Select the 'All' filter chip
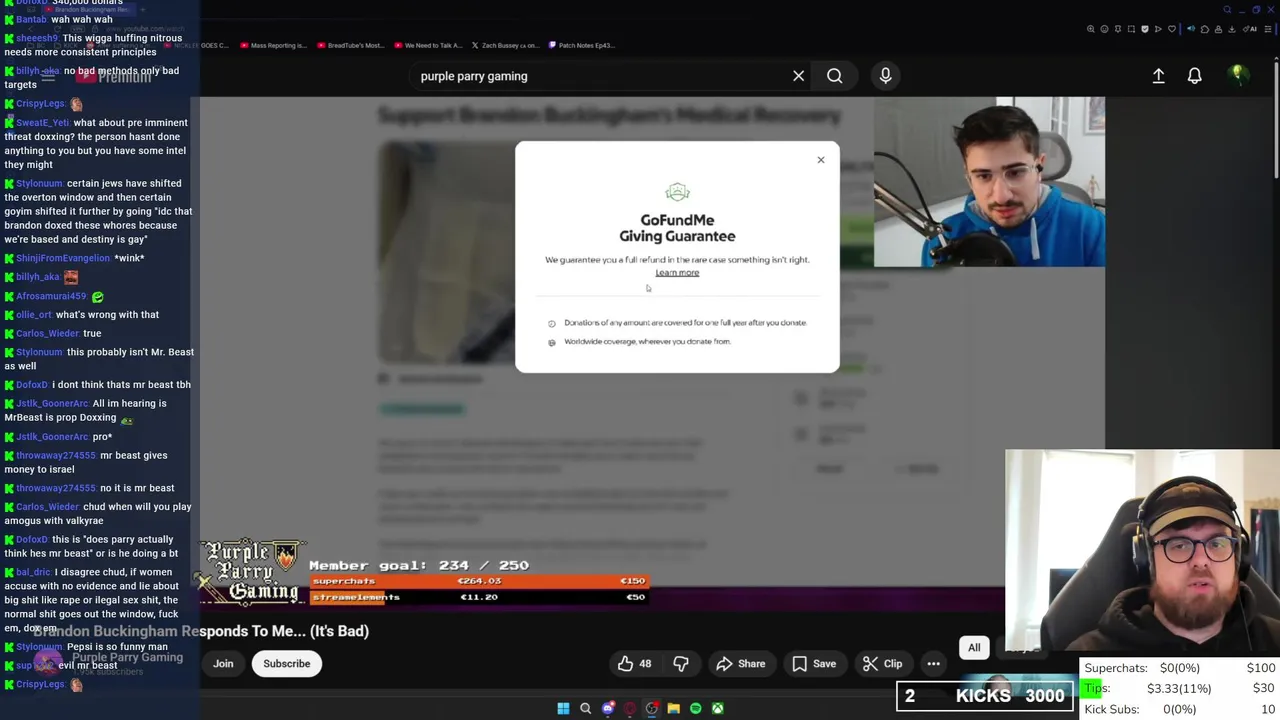 pos(974,648)
